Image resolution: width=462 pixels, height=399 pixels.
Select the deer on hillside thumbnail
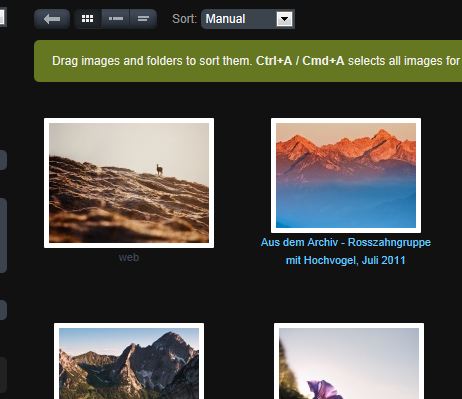pyautogui.click(x=129, y=183)
